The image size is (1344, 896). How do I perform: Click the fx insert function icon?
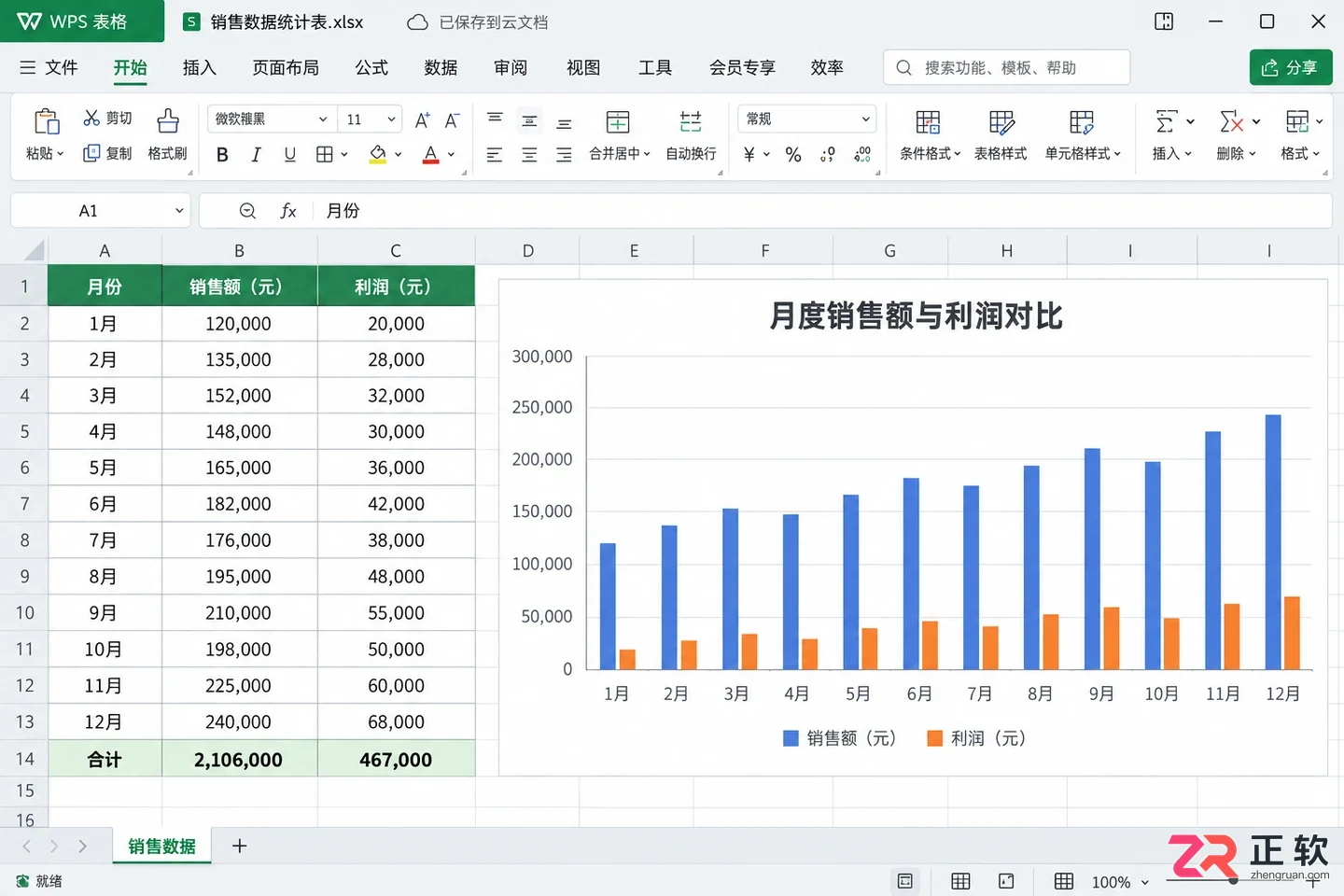coord(288,211)
